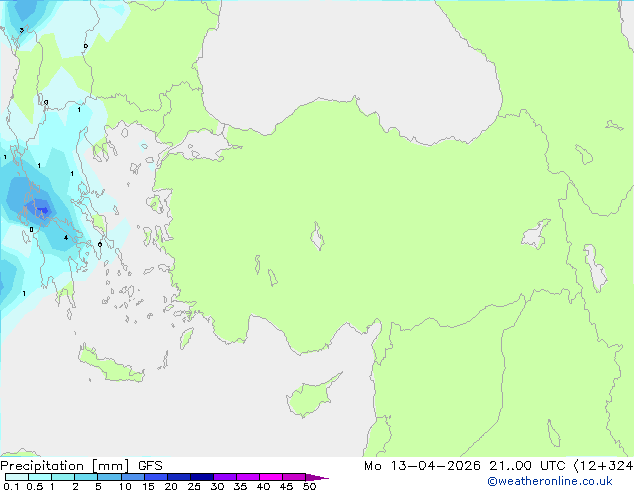Click the 1–2 mm legend color swatch
634x490 pixels.
pos(63,477)
